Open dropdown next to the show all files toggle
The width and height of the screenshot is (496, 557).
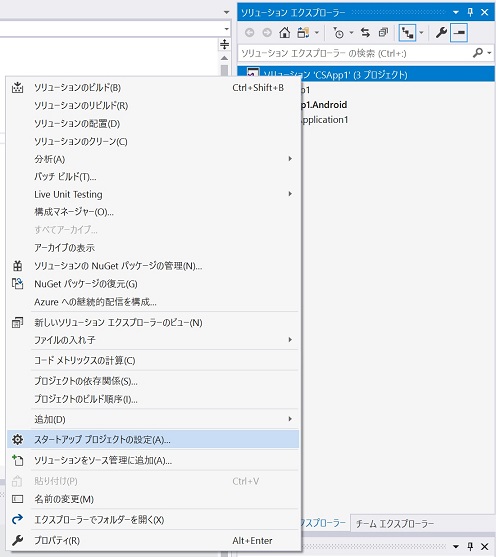421,33
